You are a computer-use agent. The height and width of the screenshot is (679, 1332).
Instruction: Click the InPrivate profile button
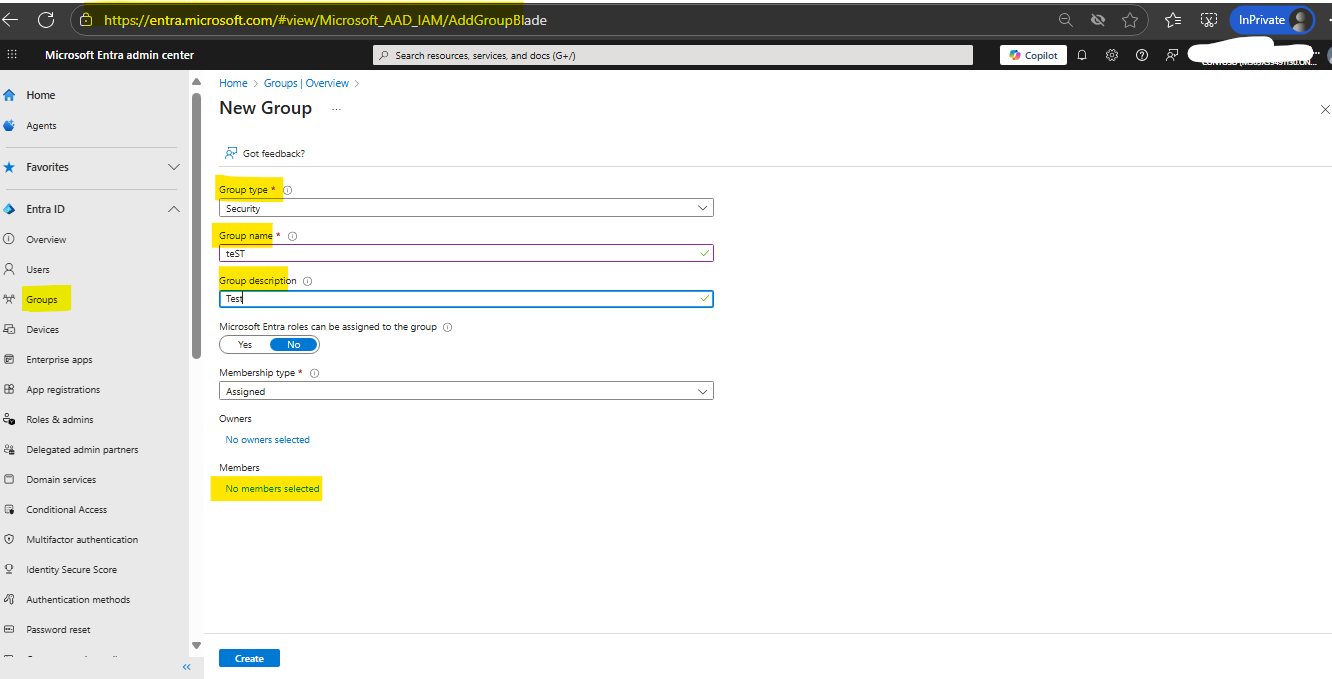click(x=1271, y=20)
